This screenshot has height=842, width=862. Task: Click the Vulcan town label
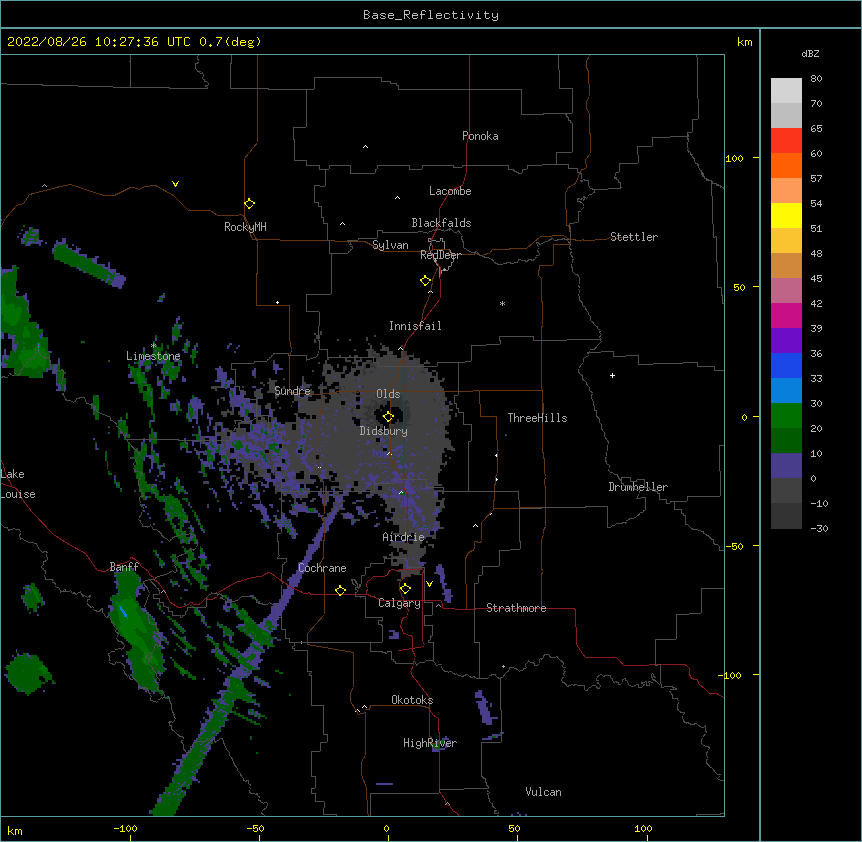pyautogui.click(x=543, y=792)
